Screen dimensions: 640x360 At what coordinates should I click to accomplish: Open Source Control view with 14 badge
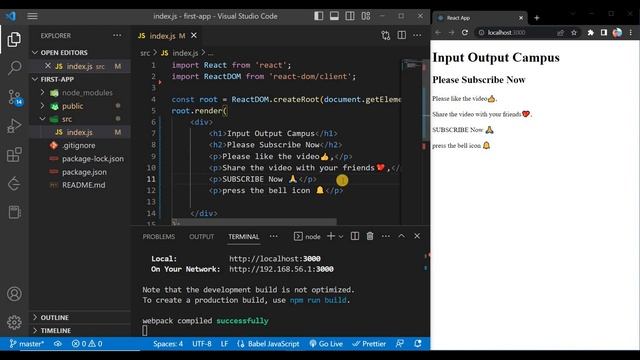click(x=15, y=97)
